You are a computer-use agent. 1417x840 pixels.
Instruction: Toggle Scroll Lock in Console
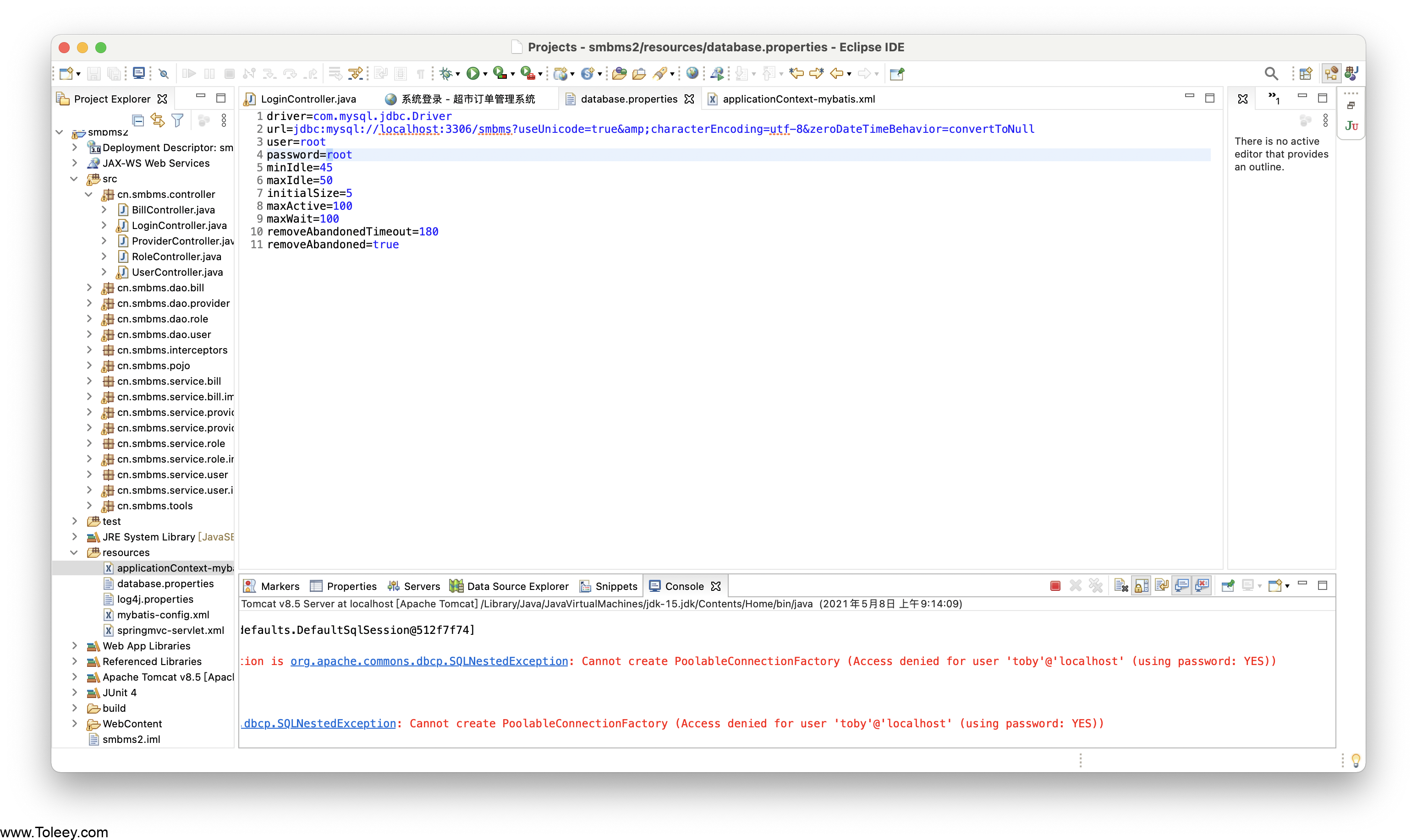click(1141, 586)
